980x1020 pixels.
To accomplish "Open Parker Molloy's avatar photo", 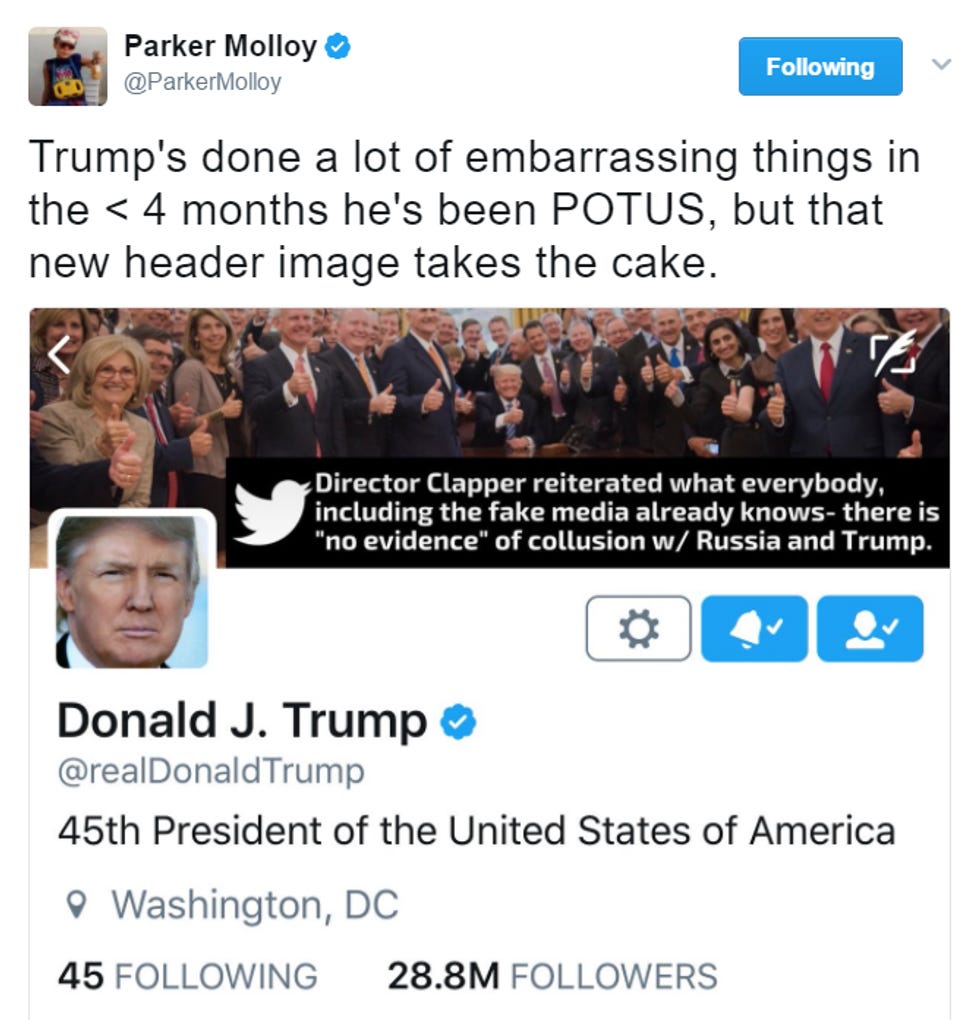I will pos(68,66).
